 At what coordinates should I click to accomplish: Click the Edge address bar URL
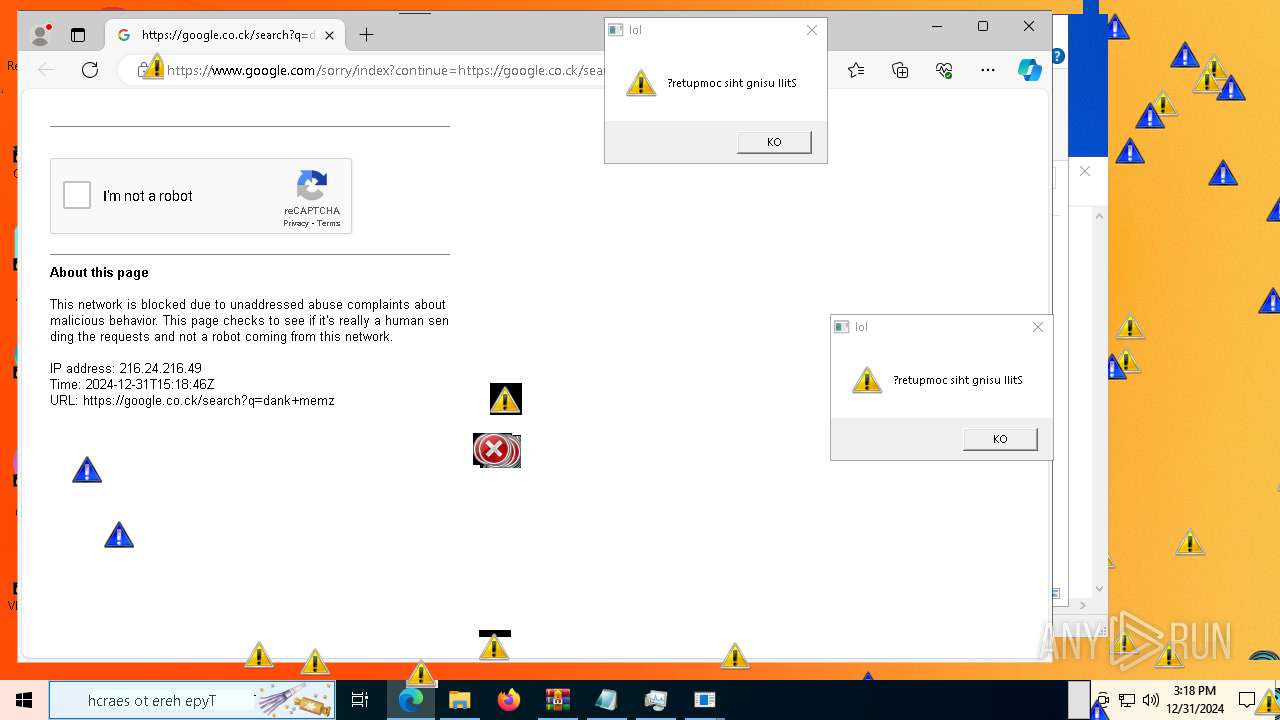pos(386,70)
